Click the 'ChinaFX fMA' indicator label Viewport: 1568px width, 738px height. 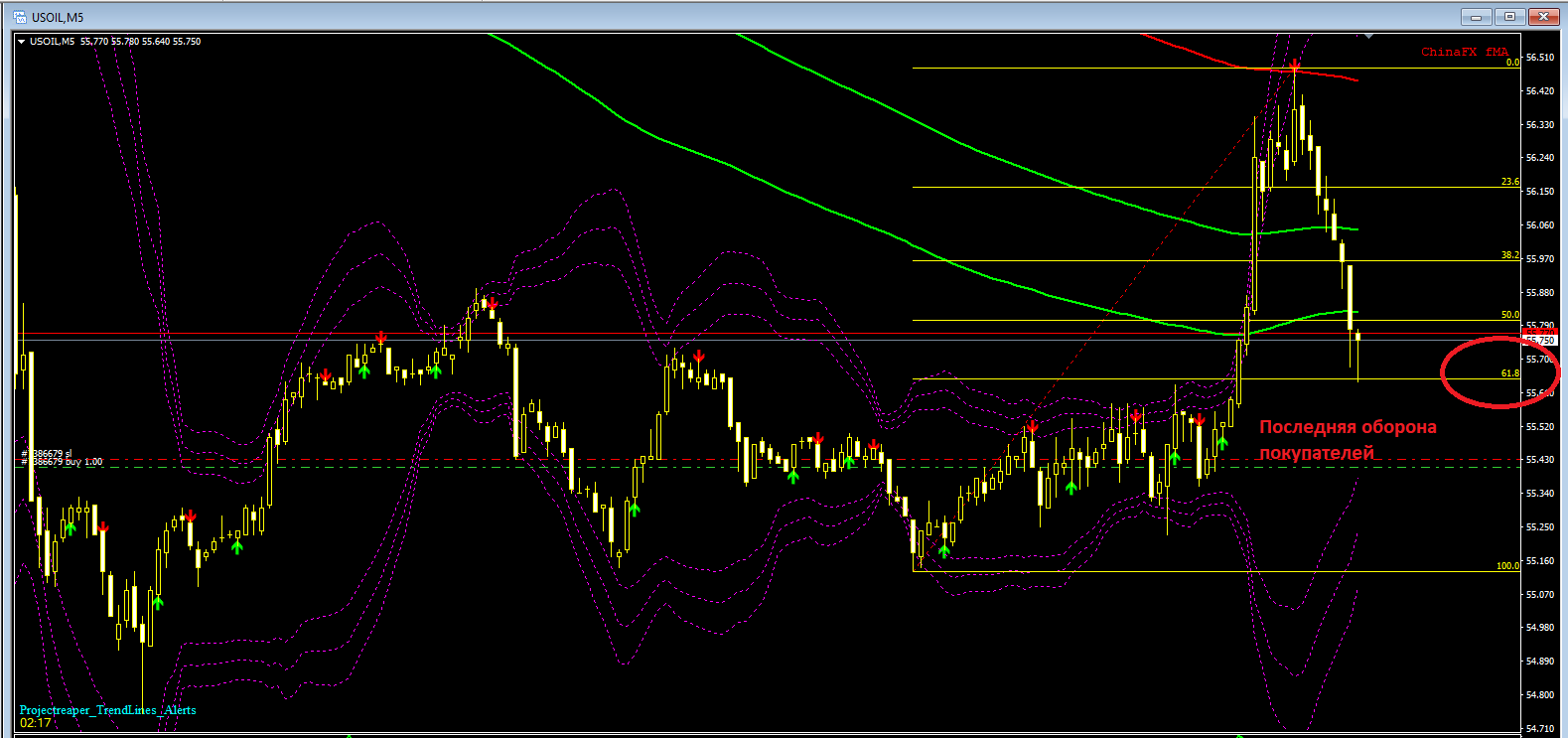pyautogui.click(x=1464, y=52)
